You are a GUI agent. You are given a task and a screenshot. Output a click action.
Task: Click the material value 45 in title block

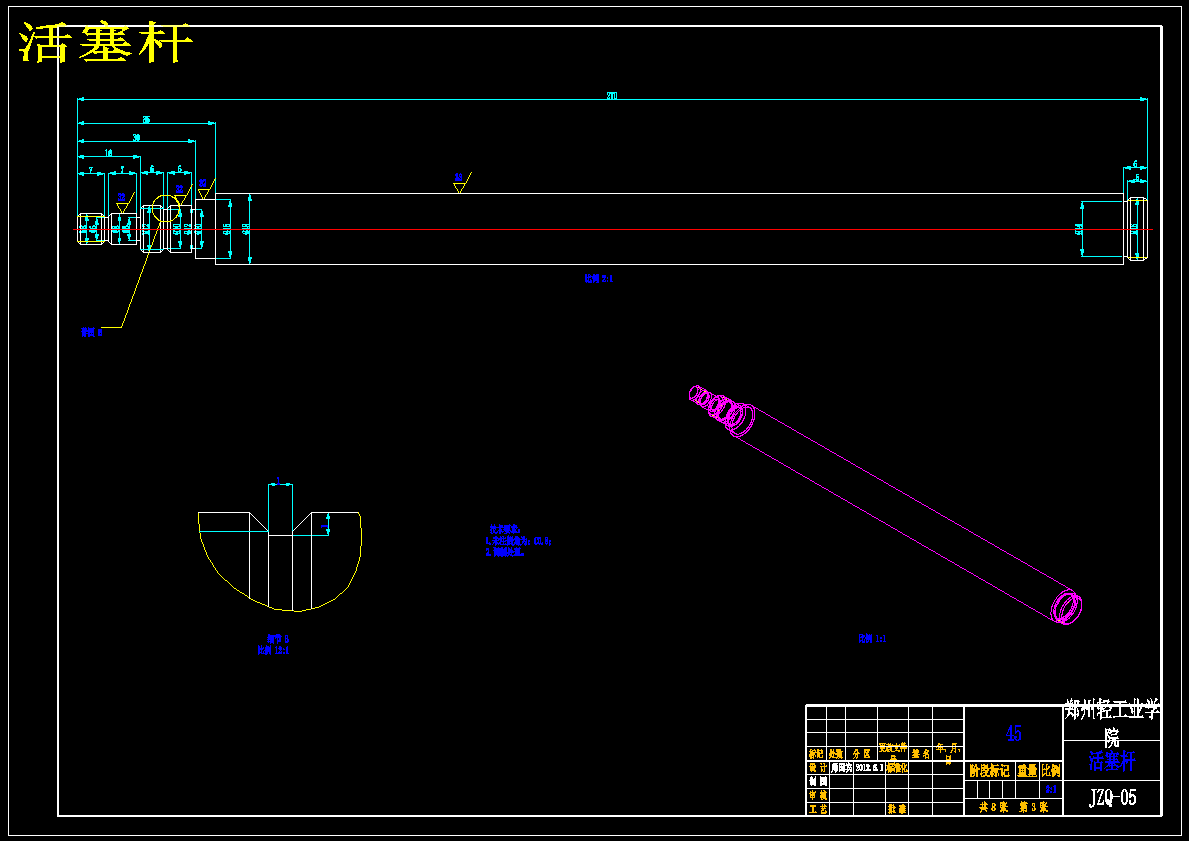[x=1013, y=733]
